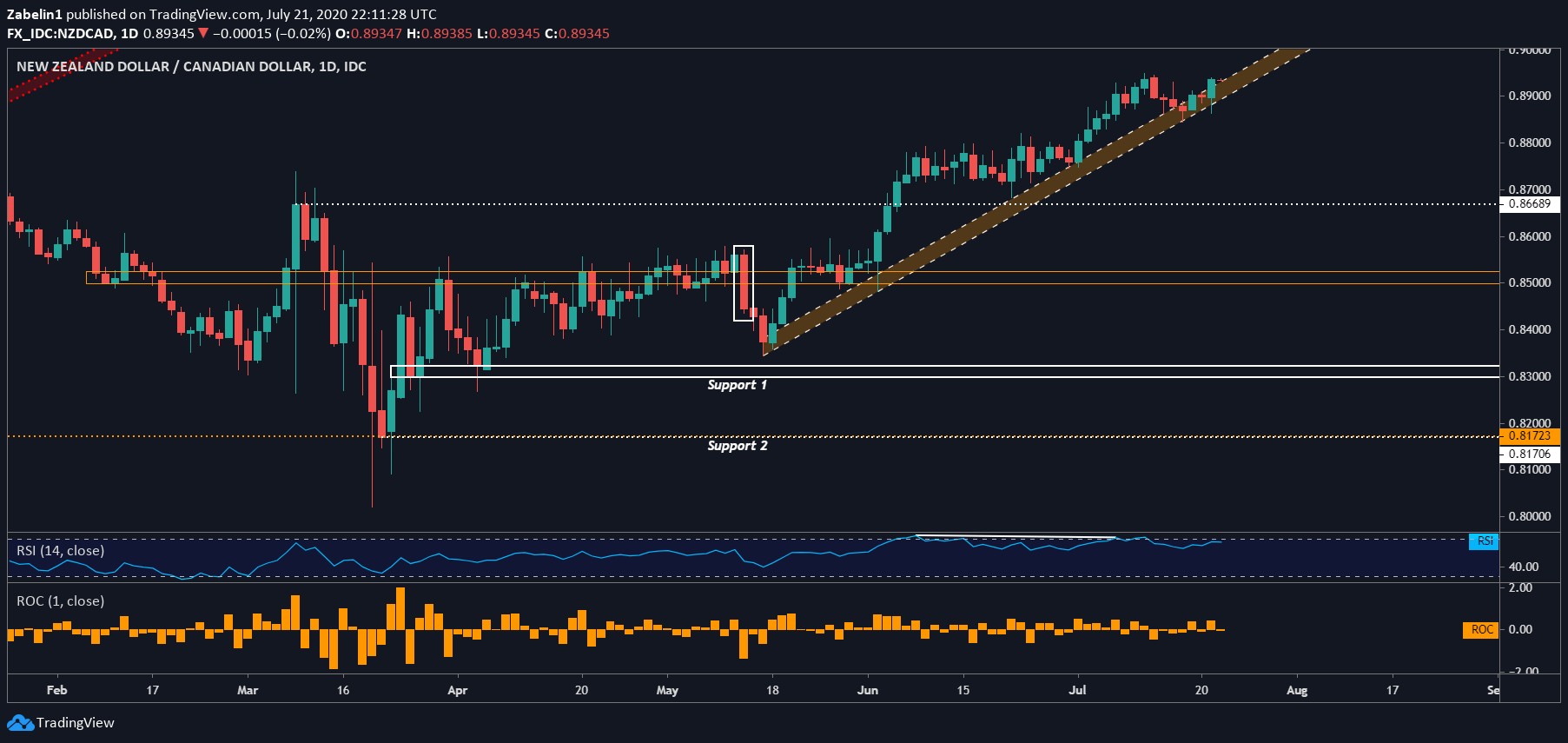The width and height of the screenshot is (1568, 743).
Task: Click the 0.80000 price axis tick
Action: pos(1529,516)
